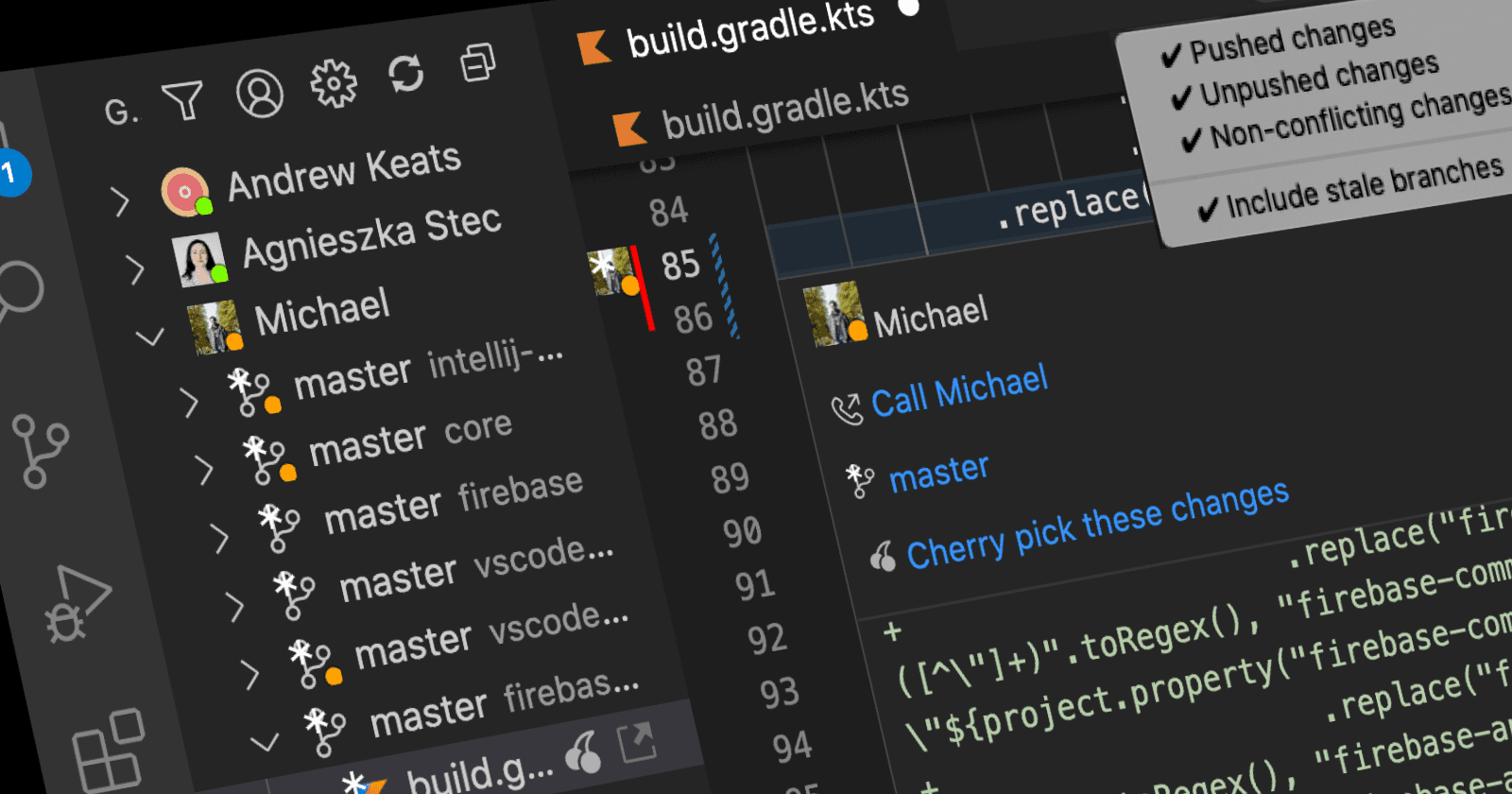Collapse the Michael tree node
Screen dimensions: 1512x794
coord(149,336)
